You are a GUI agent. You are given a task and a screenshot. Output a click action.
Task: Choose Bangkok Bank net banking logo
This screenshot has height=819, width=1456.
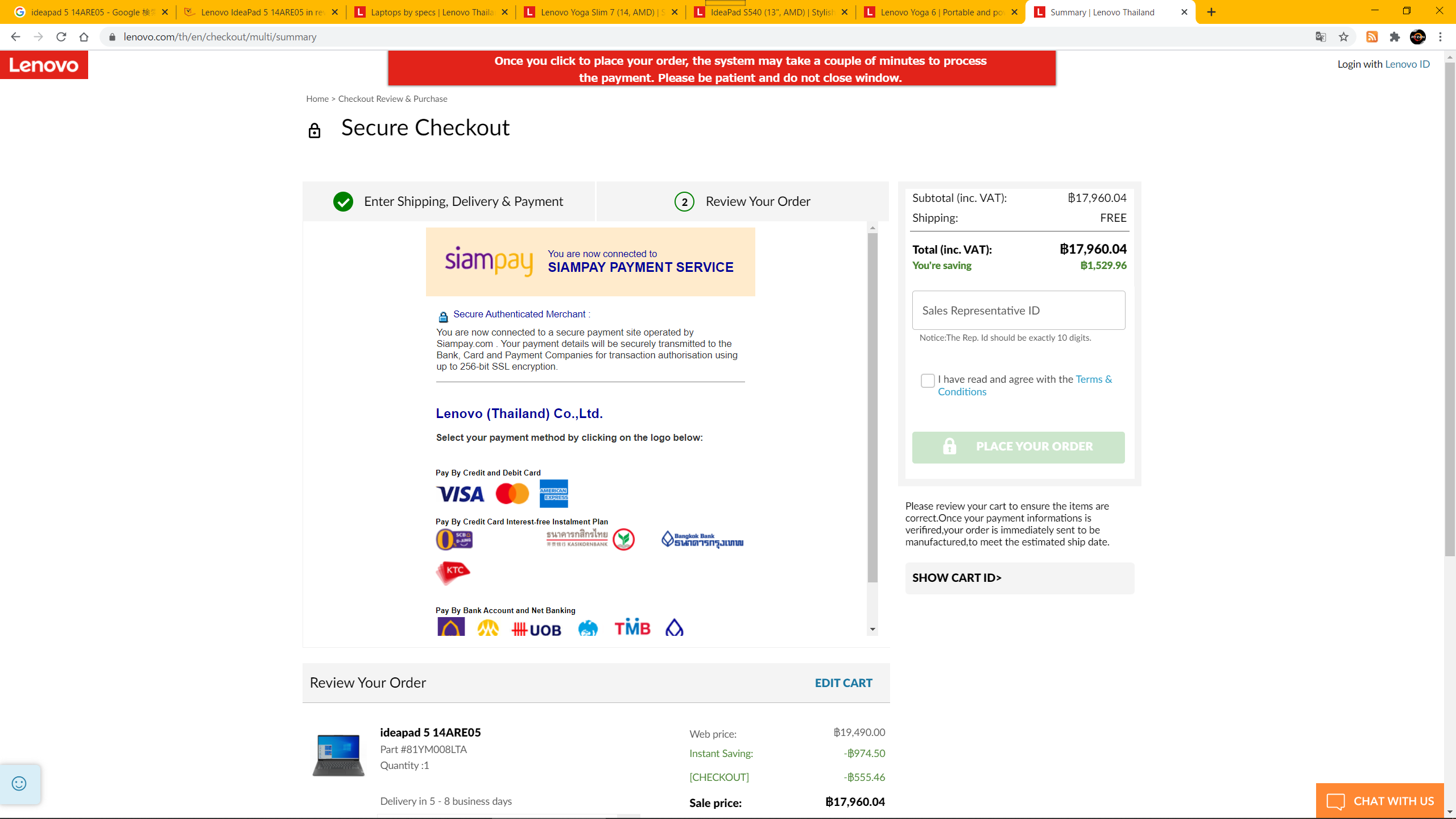(x=674, y=627)
